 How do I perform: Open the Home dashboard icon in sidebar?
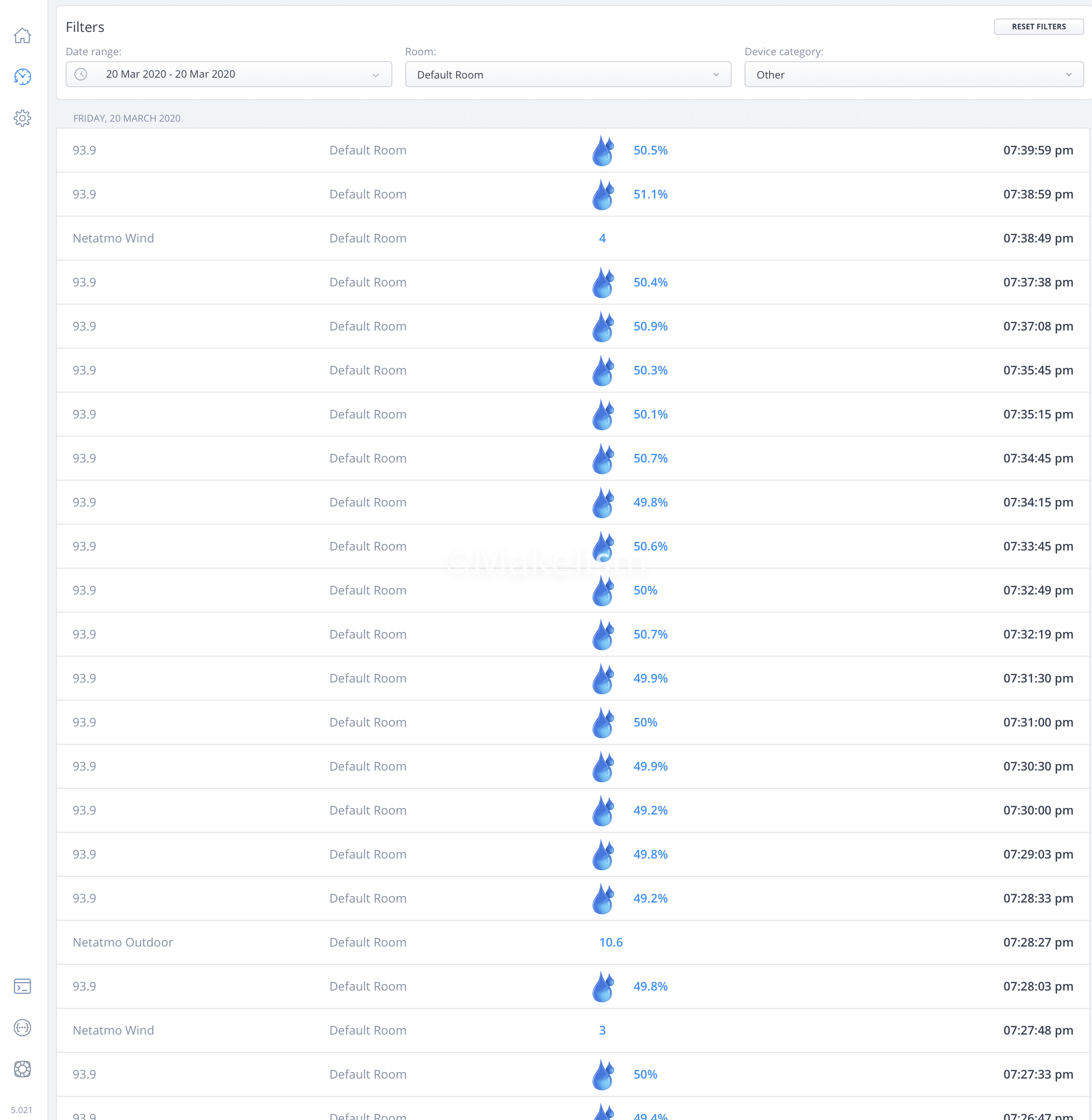[x=22, y=35]
